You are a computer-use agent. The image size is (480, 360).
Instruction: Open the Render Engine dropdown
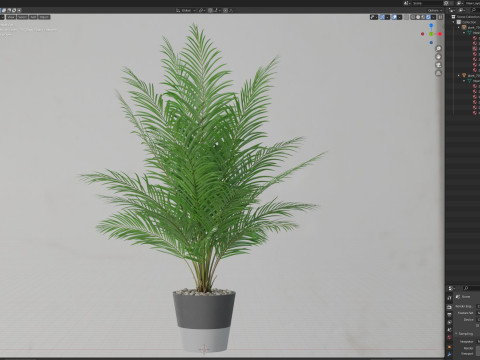pos(478,306)
